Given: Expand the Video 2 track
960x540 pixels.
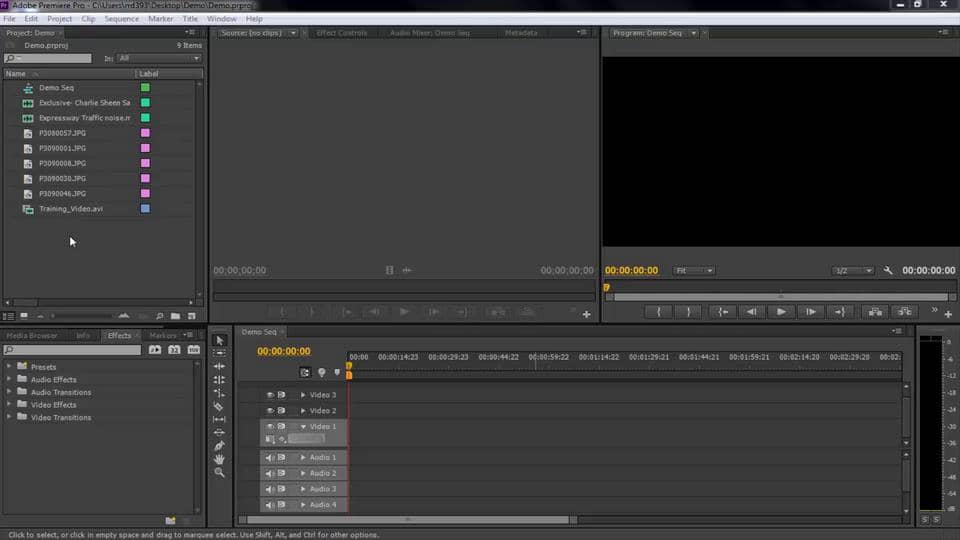Looking at the screenshot, I should point(303,411).
